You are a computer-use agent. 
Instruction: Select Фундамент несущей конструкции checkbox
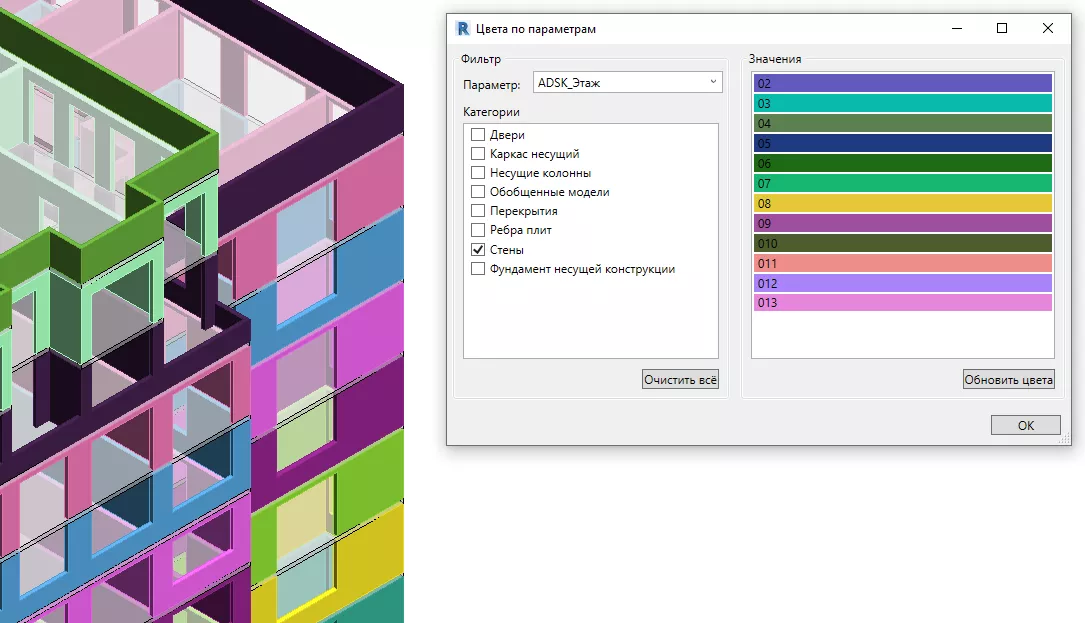click(x=478, y=268)
